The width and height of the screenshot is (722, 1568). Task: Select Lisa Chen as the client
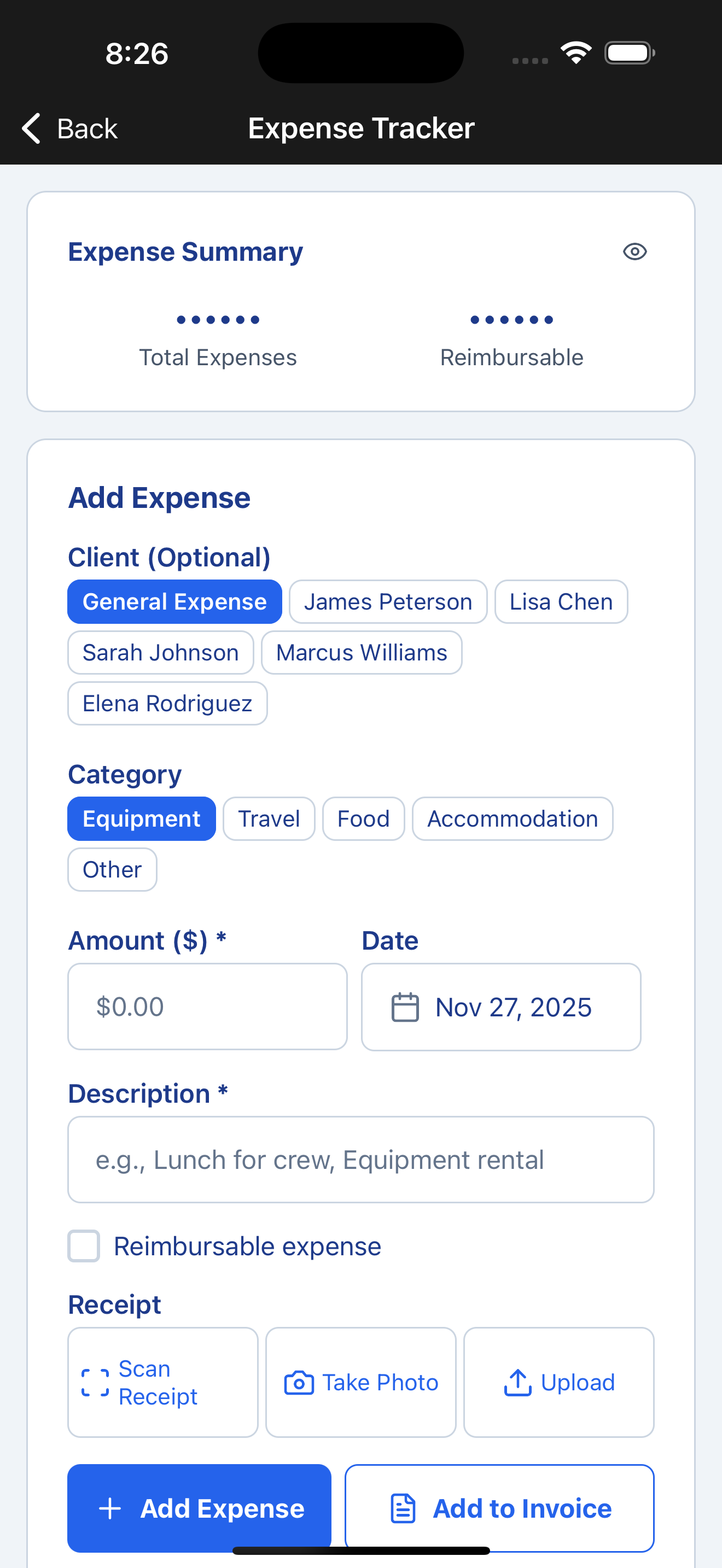coord(561,601)
